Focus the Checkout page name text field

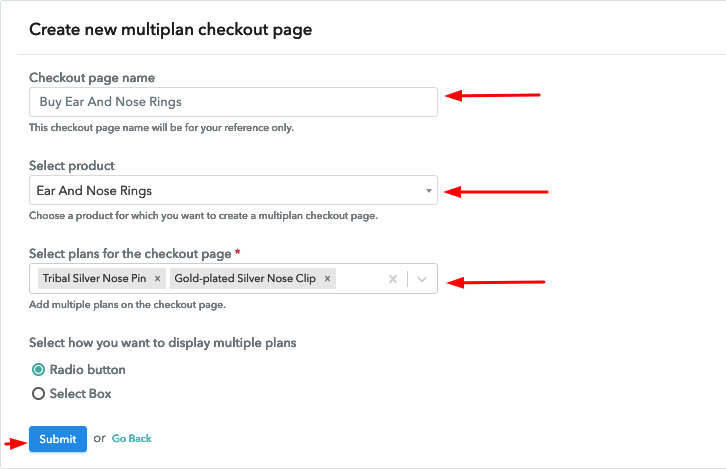233,102
